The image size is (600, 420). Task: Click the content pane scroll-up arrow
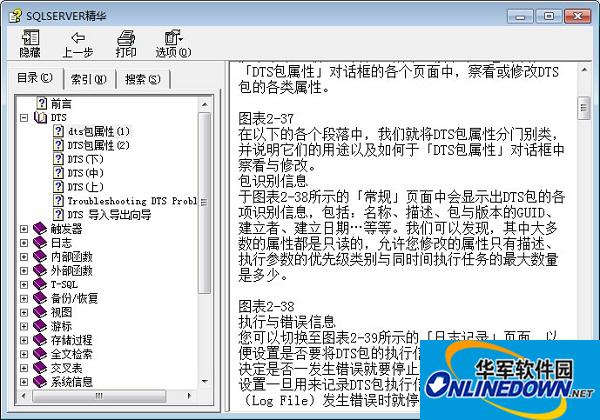[584, 70]
